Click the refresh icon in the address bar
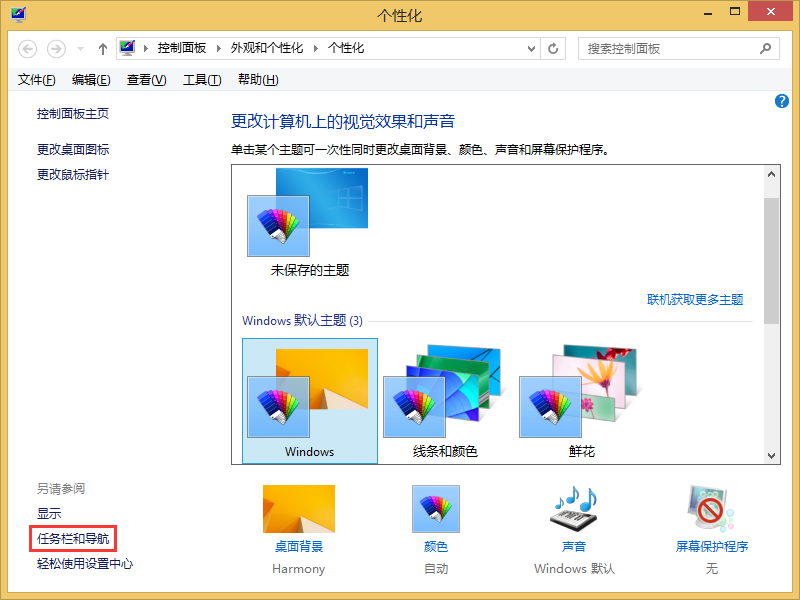The image size is (800, 600). click(553, 48)
